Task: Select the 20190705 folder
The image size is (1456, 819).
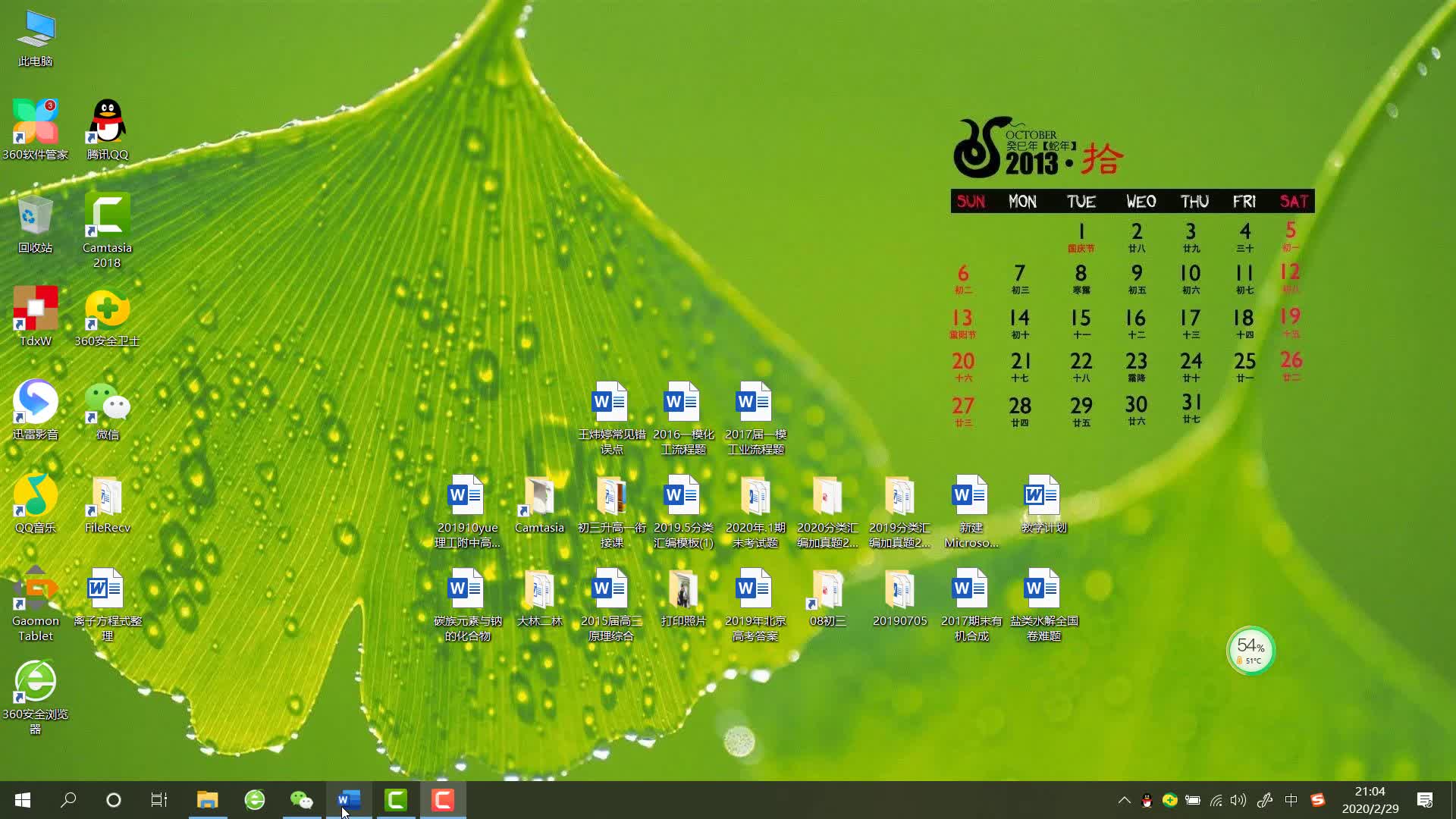Action: click(900, 597)
